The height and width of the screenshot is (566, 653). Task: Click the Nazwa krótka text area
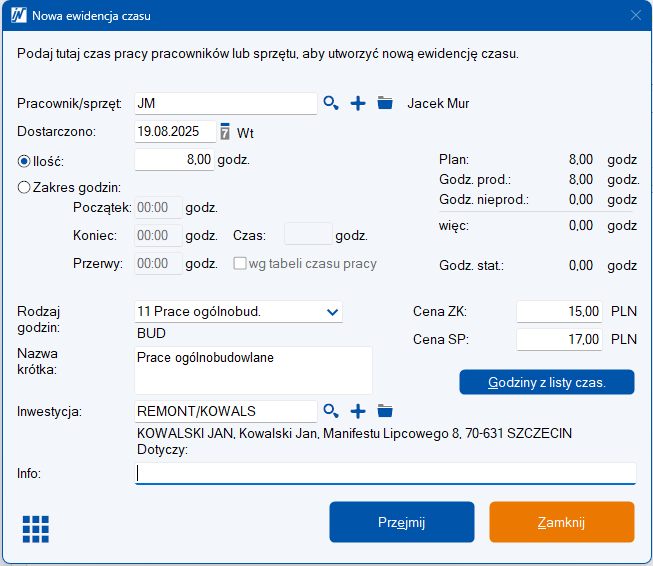point(253,371)
